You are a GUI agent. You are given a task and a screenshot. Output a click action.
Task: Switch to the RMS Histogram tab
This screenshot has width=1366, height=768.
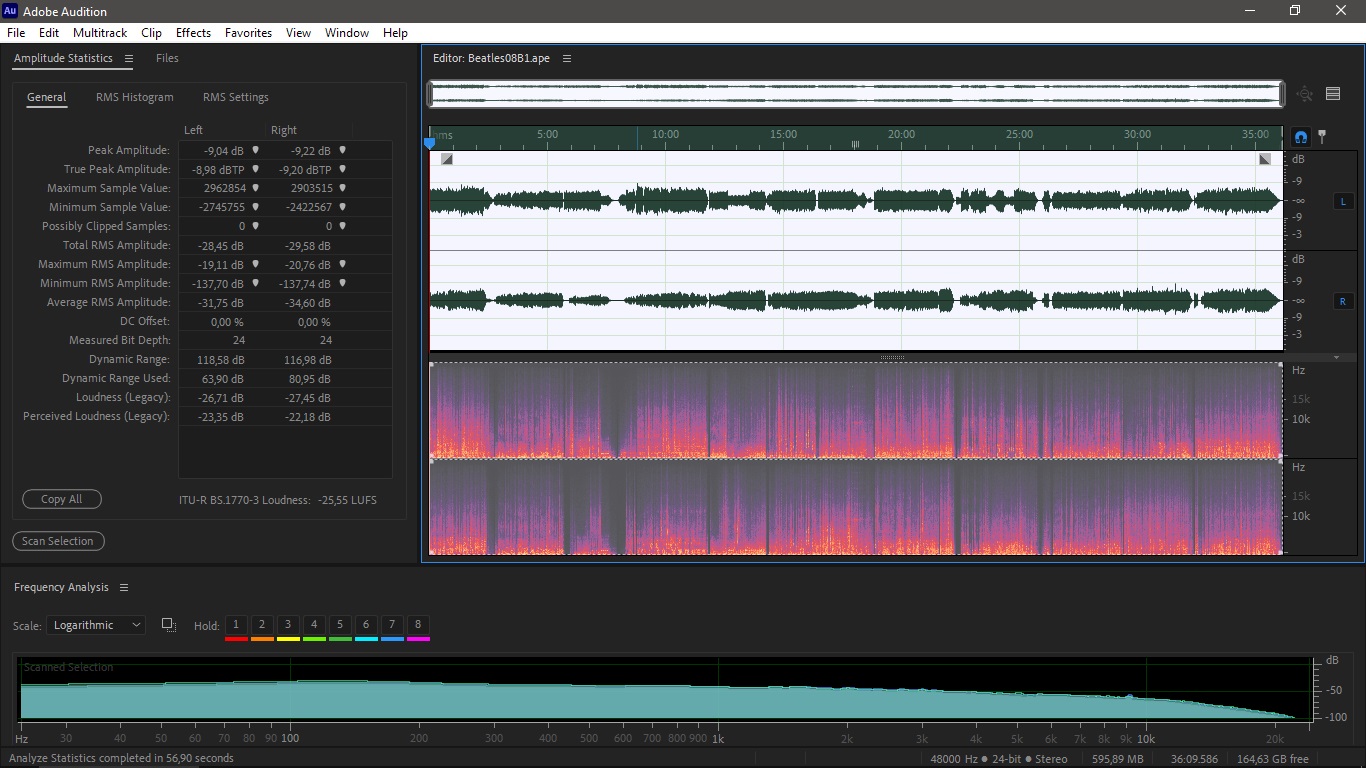pyautogui.click(x=135, y=98)
